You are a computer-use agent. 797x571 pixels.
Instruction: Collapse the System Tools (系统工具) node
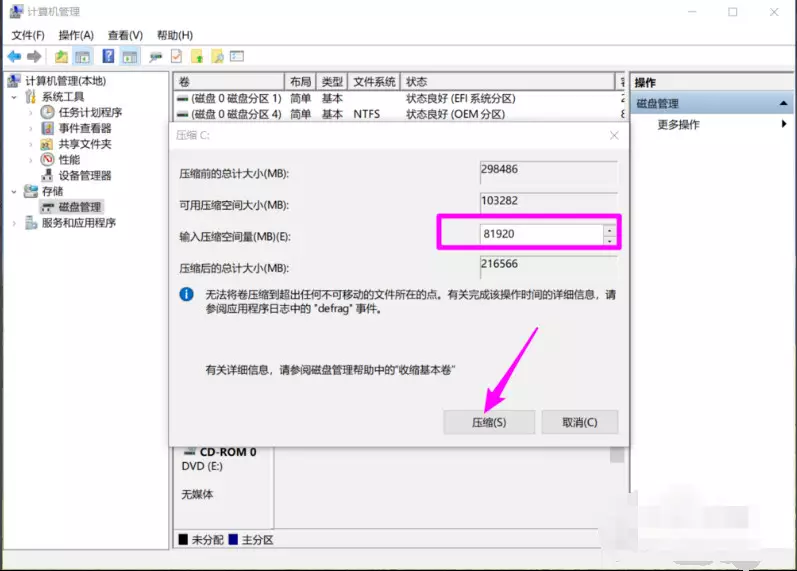point(14,97)
